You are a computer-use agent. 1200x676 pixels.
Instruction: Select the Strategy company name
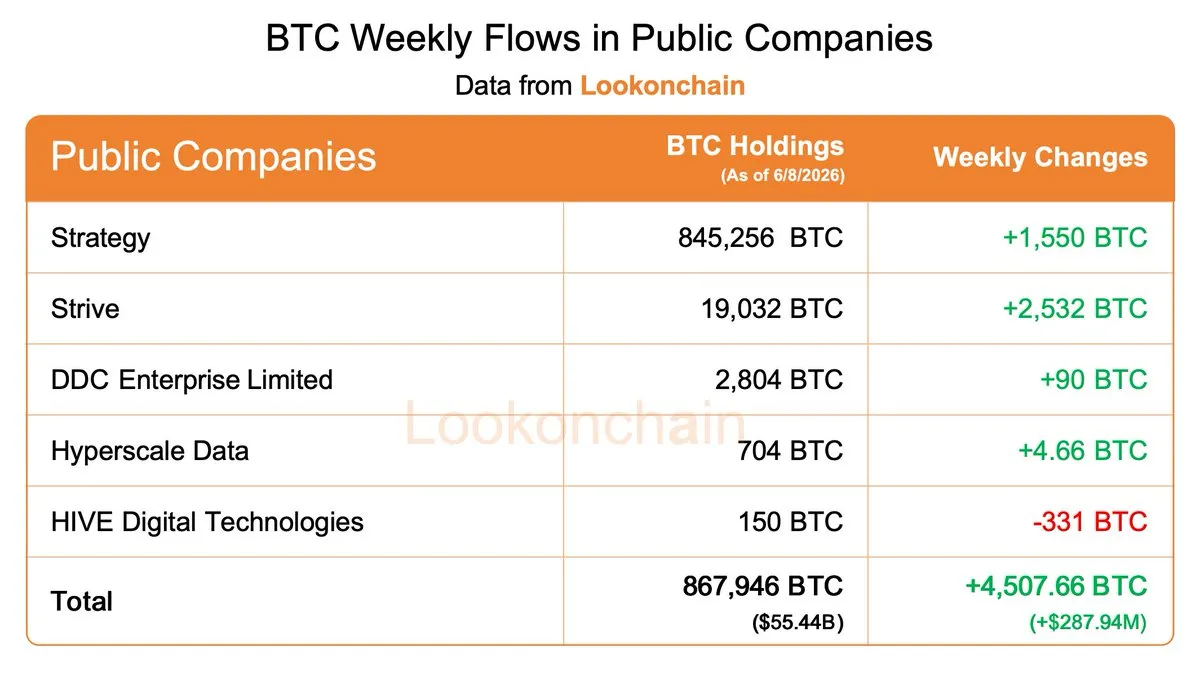[x=100, y=238]
